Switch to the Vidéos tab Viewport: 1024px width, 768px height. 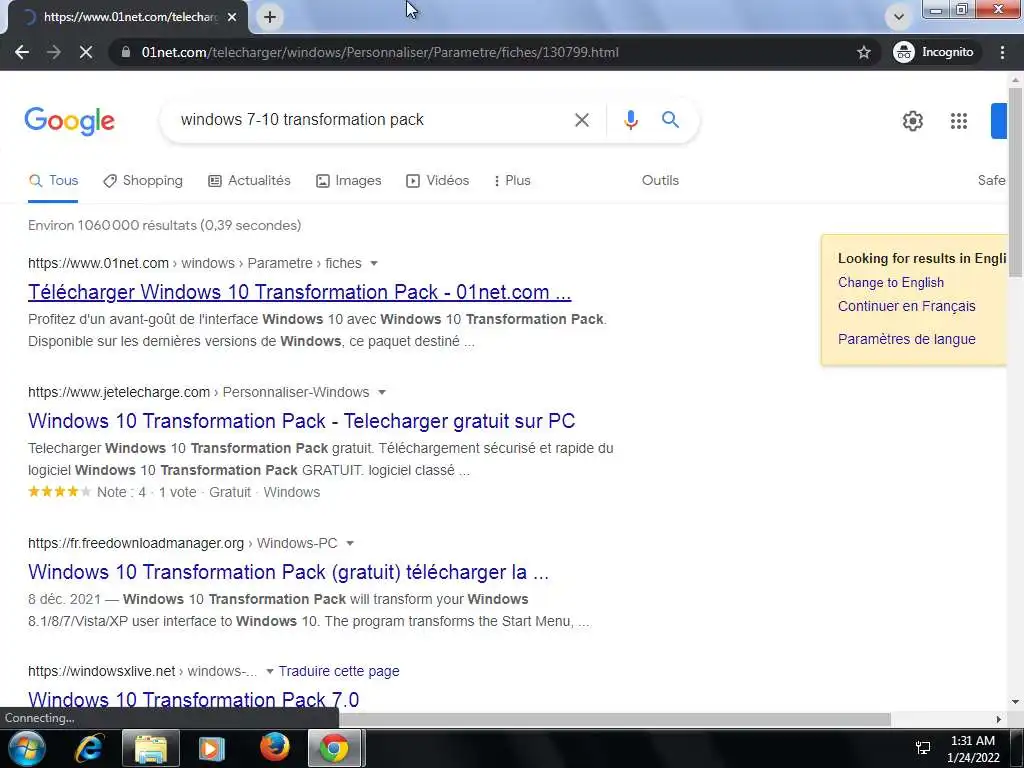click(437, 181)
